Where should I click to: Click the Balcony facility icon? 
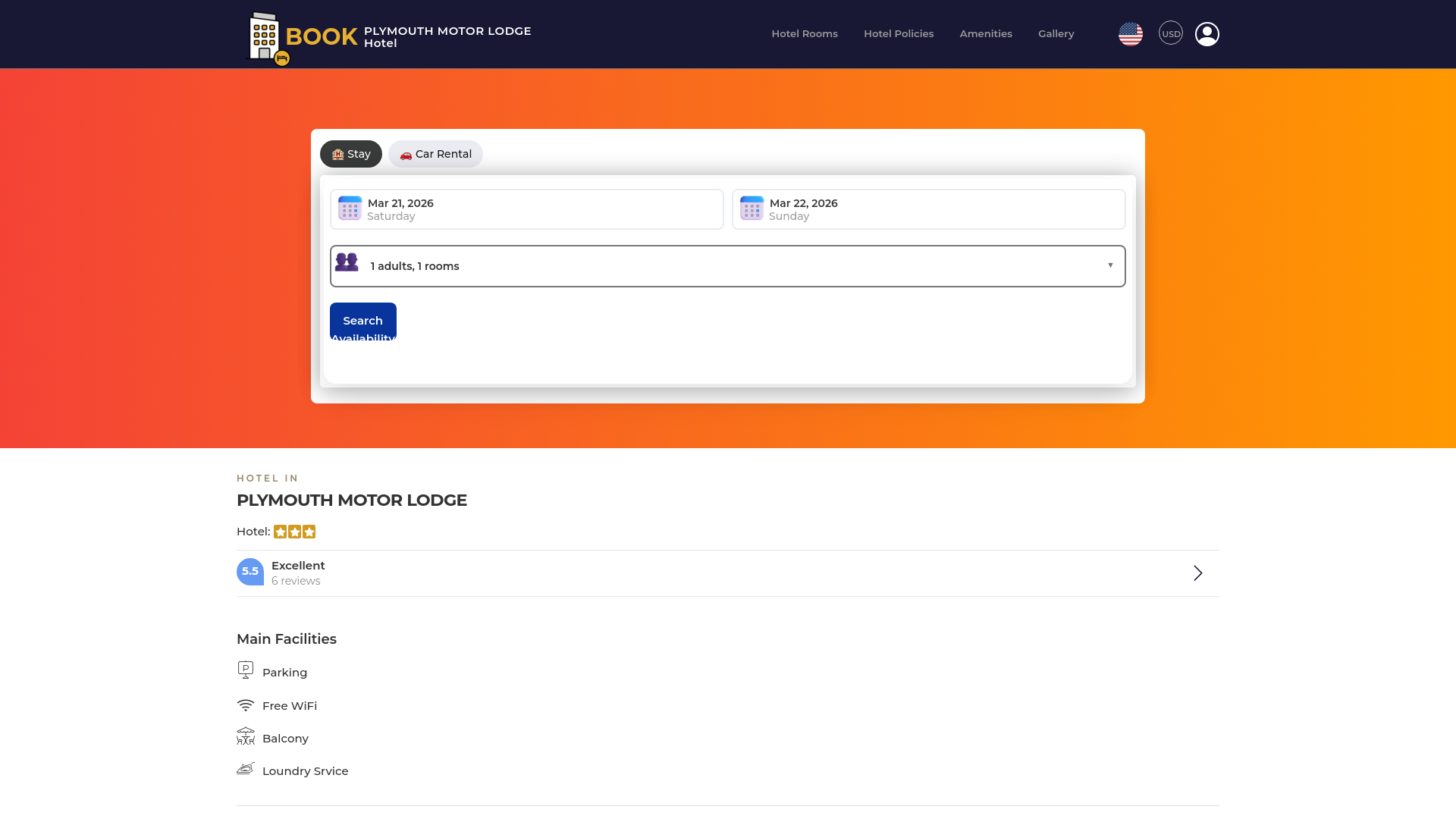(x=246, y=736)
